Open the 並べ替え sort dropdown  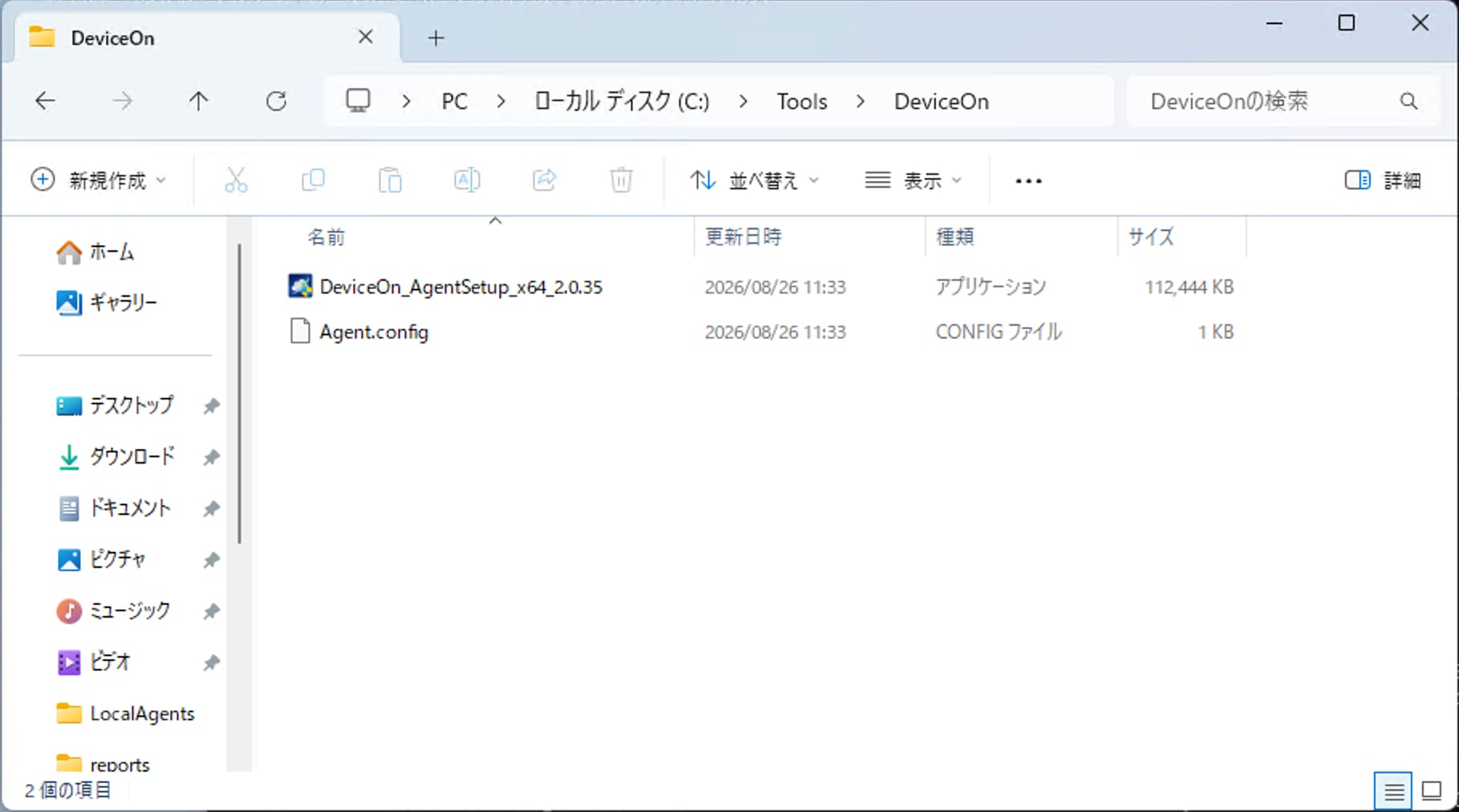click(x=754, y=181)
